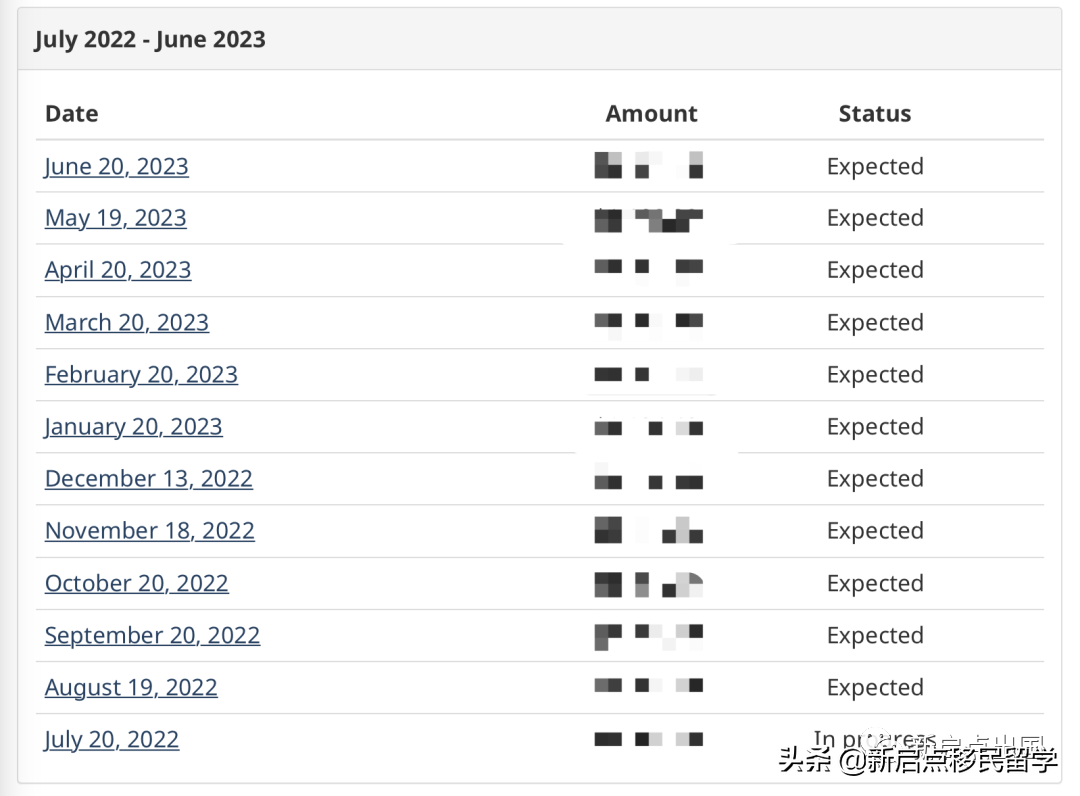Open the August 19, 2022 payment link
Image resolution: width=1080 pixels, height=796 pixels.
click(x=130, y=687)
